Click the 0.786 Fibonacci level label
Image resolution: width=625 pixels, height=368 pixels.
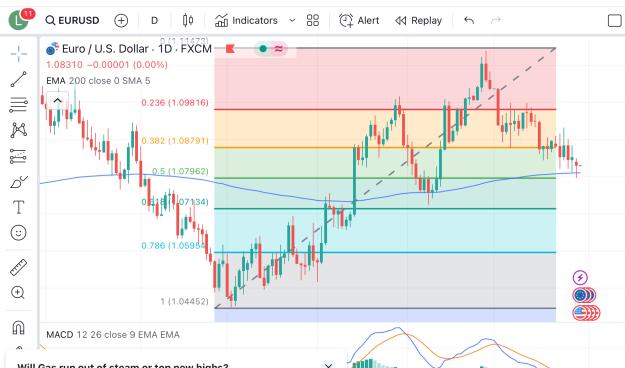point(175,246)
